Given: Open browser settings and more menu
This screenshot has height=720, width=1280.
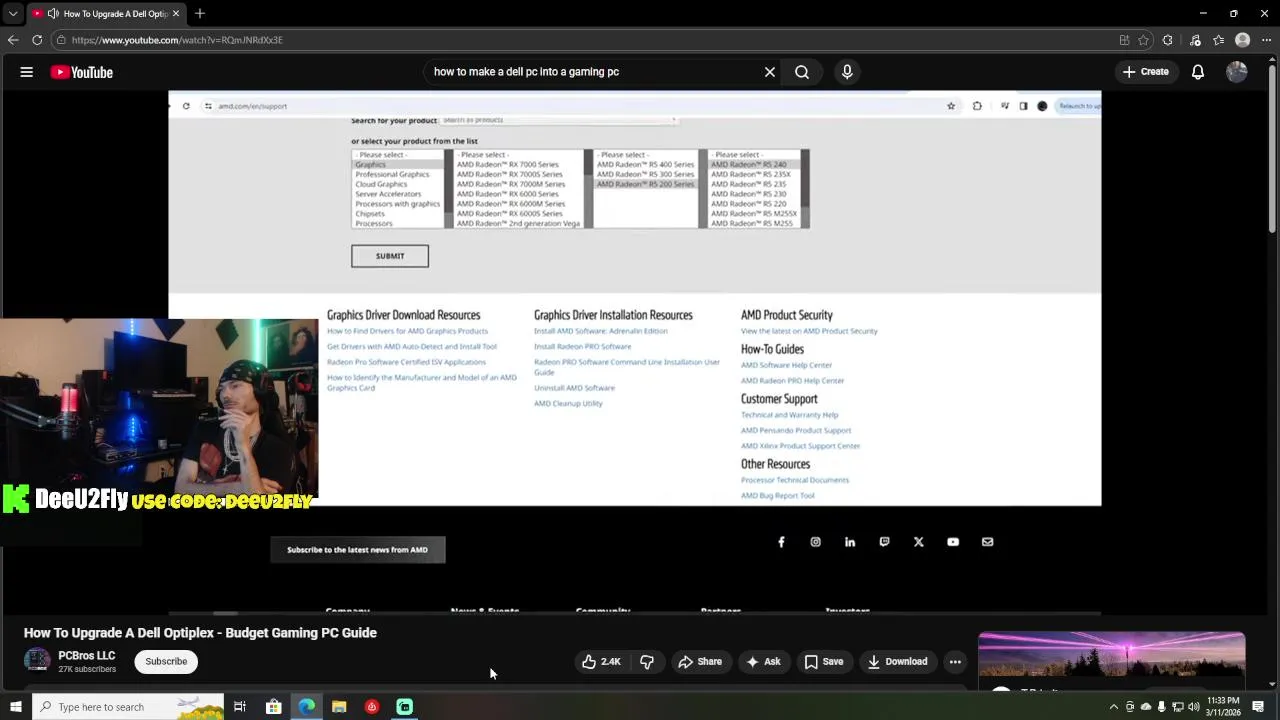Looking at the screenshot, I should [1267, 40].
